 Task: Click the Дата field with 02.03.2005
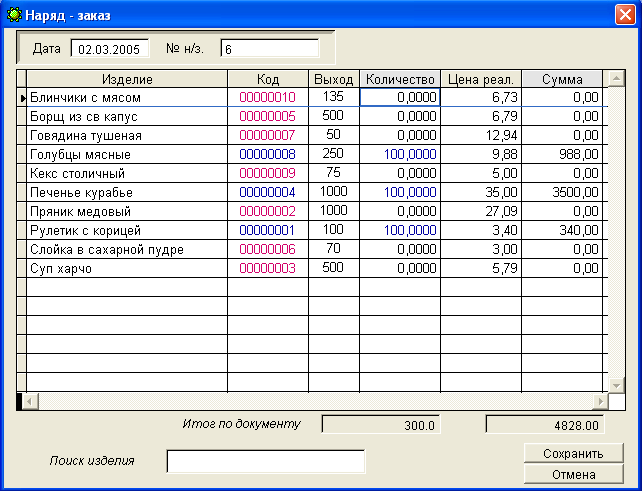(x=109, y=48)
